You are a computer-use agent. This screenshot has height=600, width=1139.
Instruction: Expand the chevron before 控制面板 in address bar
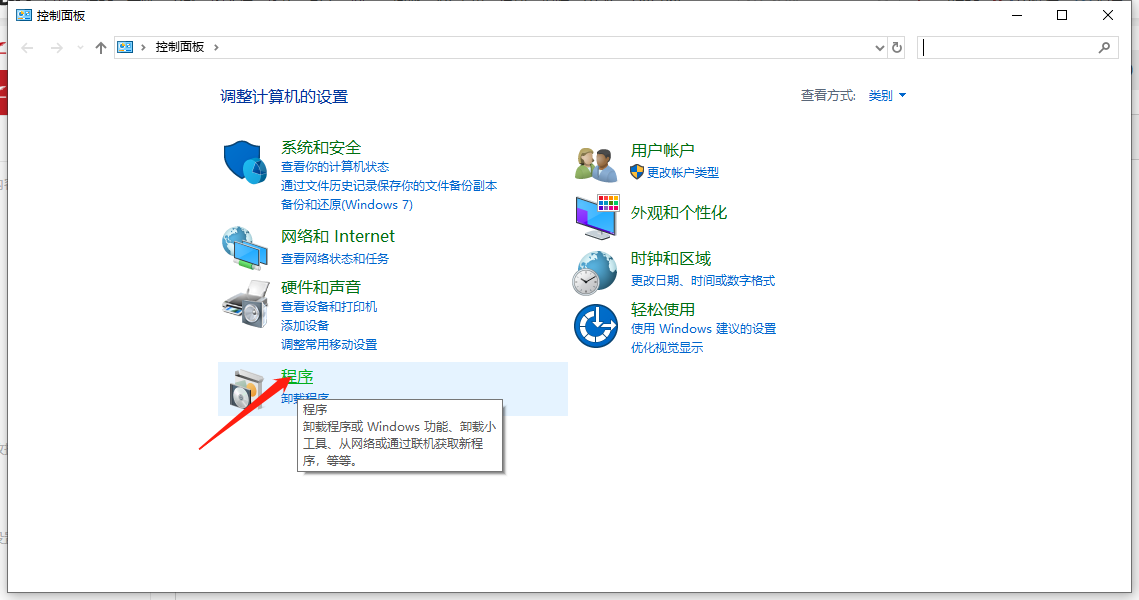click(x=143, y=47)
